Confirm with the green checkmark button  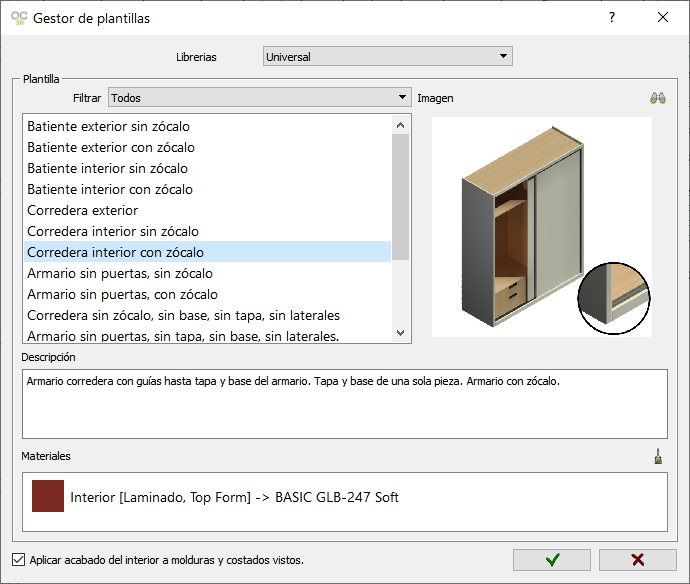(552, 560)
